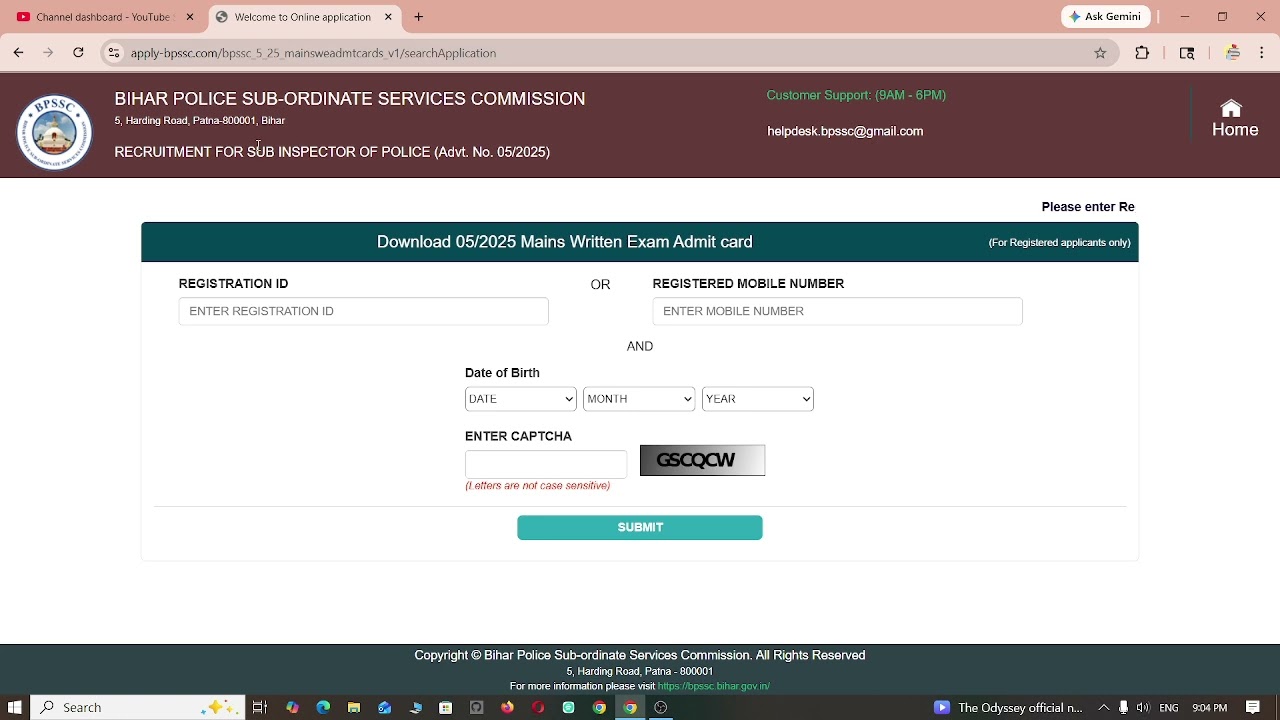Open volume control in system tray
The width and height of the screenshot is (1280, 720).
click(x=1143, y=707)
